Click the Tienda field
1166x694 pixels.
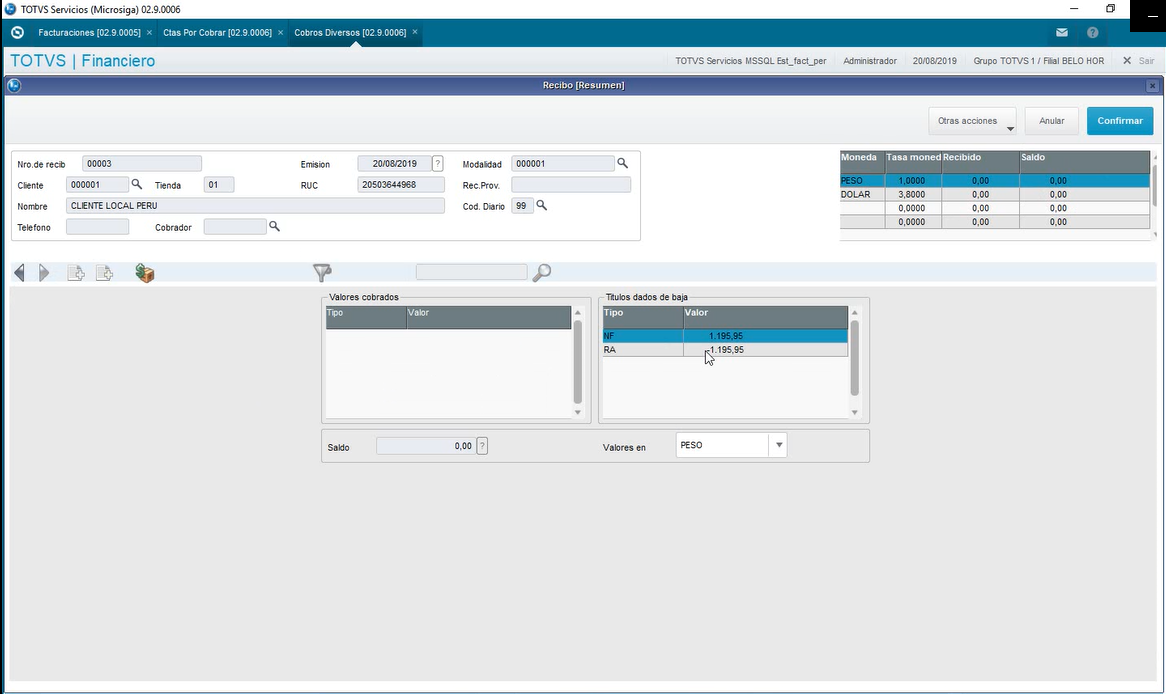(219, 184)
